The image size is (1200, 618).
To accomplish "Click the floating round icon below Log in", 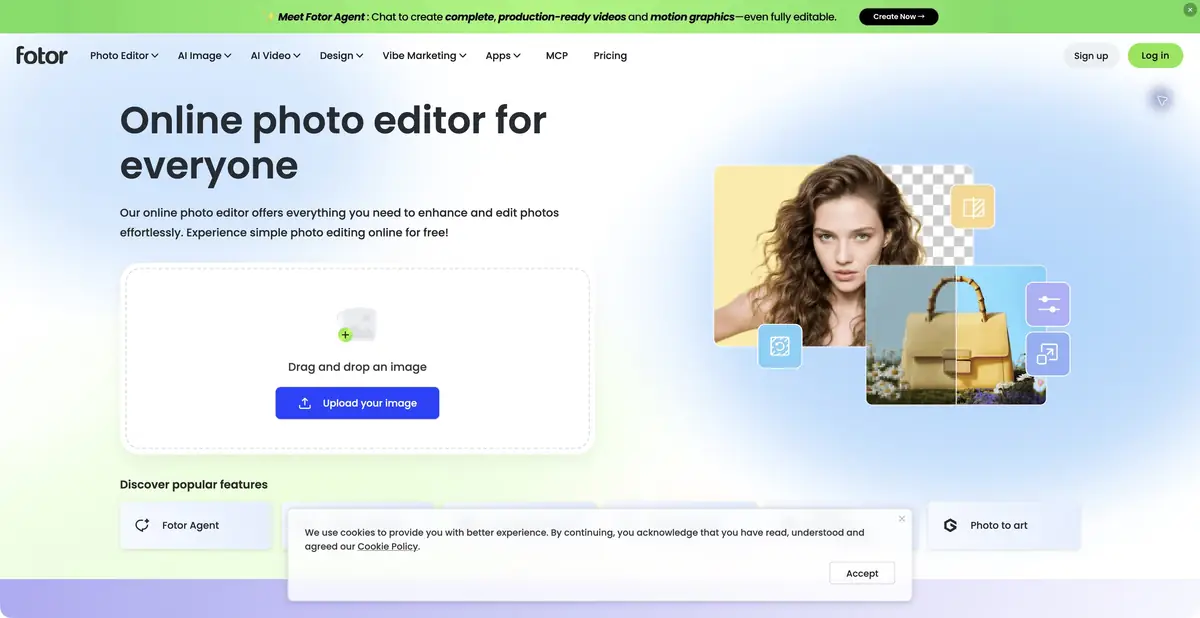I will point(1161,100).
